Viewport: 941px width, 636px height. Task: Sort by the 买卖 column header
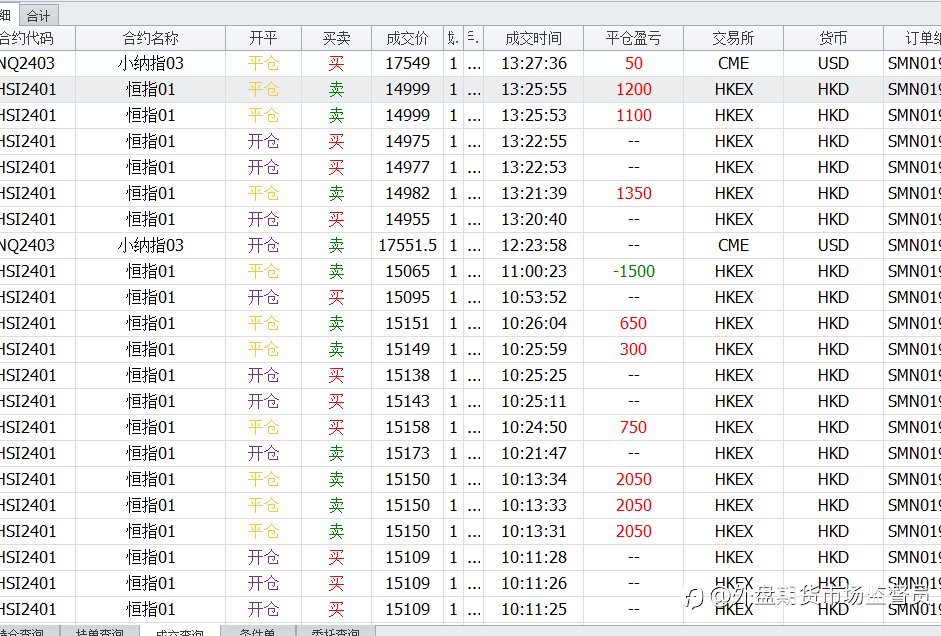[336, 38]
